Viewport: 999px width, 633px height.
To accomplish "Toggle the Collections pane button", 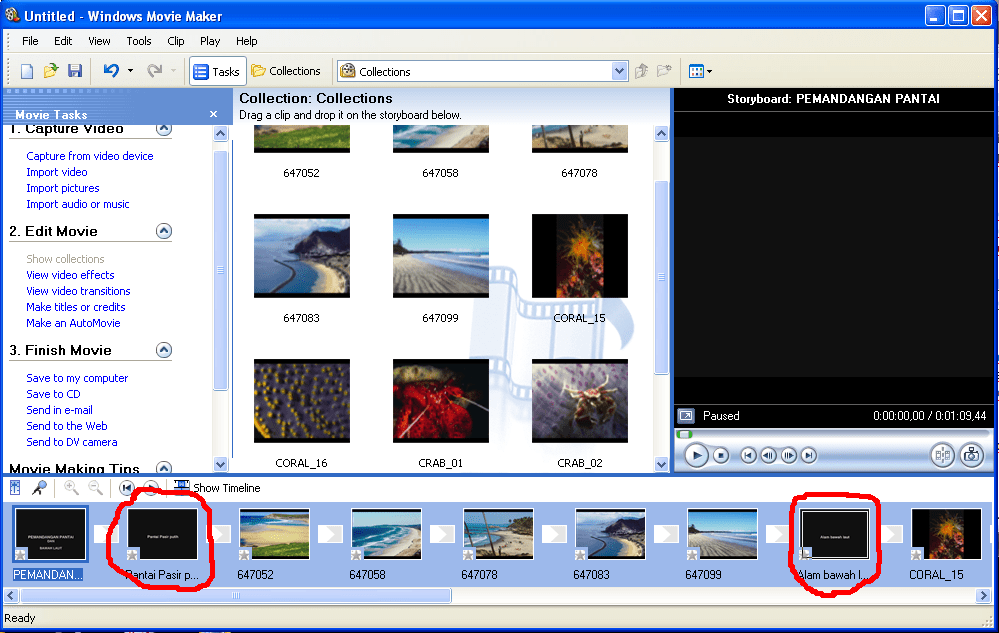I will tap(286, 71).
